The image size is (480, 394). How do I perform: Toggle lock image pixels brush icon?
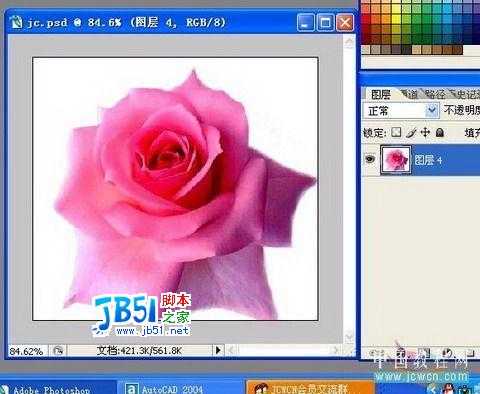tap(411, 132)
